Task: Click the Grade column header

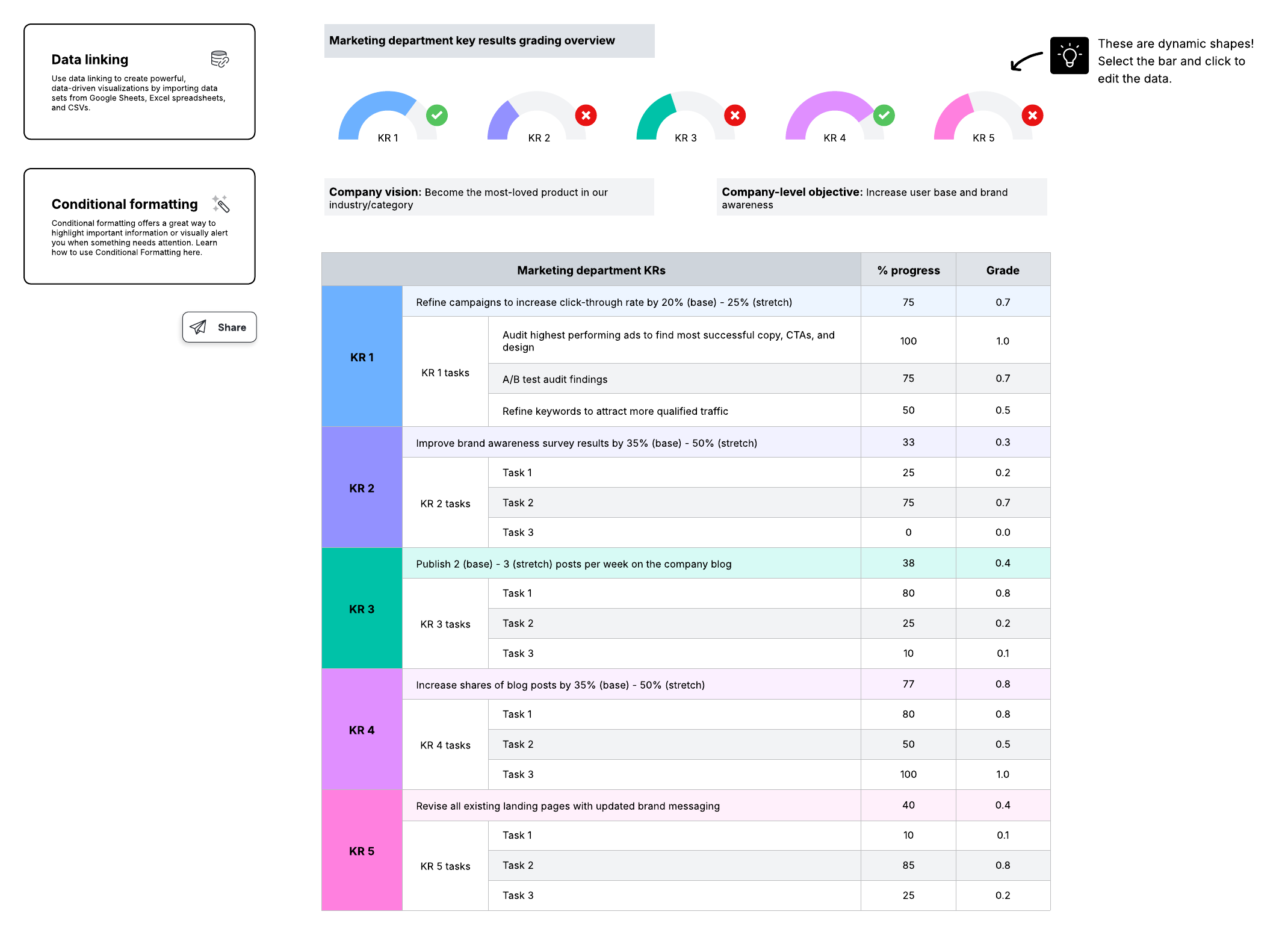Action: pyautogui.click(x=1002, y=270)
